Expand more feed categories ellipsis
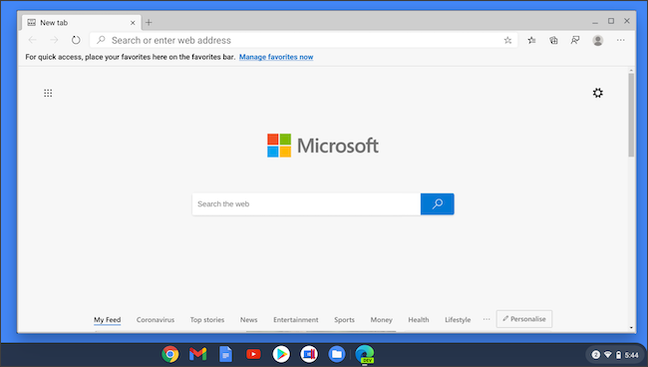The height and width of the screenshot is (367, 648). pos(486,319)
